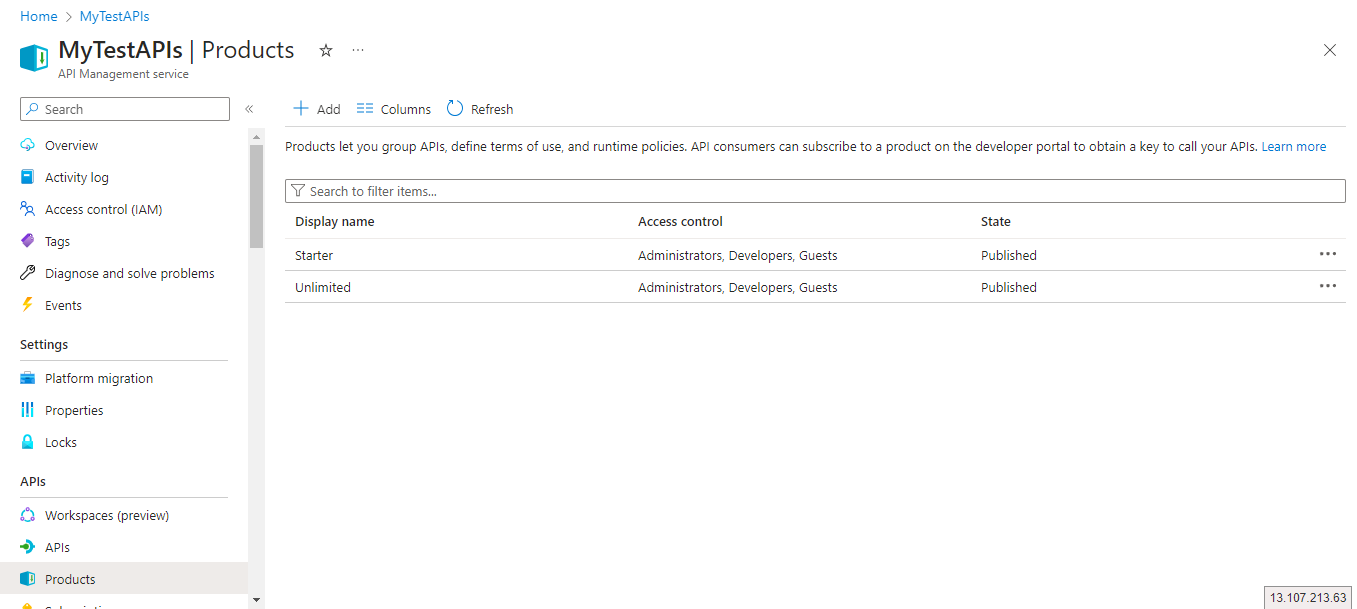Click the Activity log icon
This screenshot has width=1357, height=609.
click(x=28, y=177)
